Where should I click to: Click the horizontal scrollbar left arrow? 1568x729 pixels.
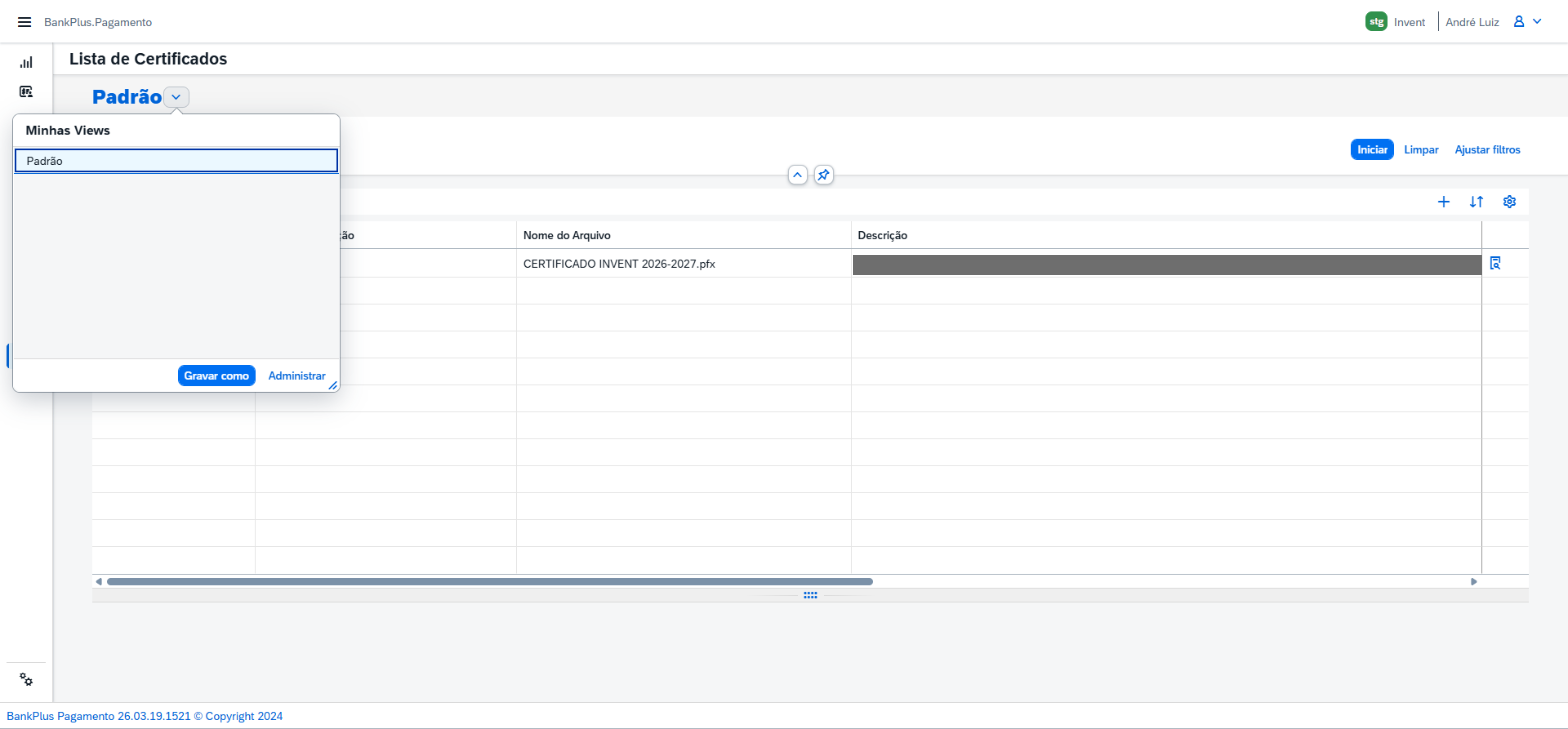point(98,581)
